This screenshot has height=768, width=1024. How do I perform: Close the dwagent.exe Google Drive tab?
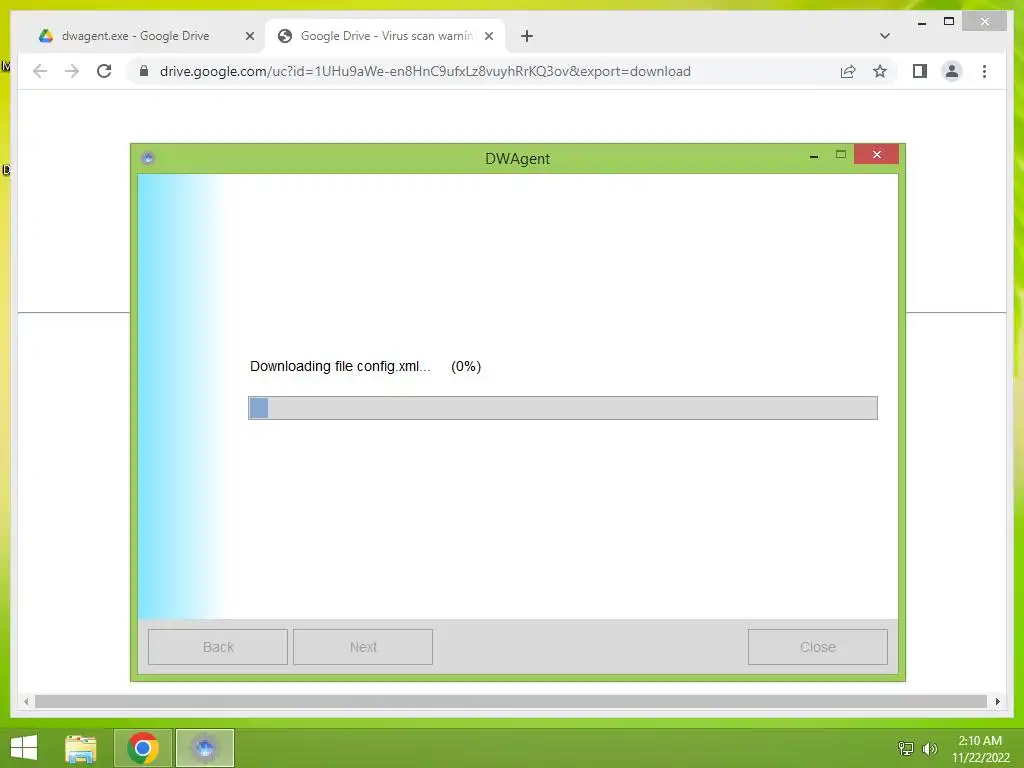[x=249, y=36]
